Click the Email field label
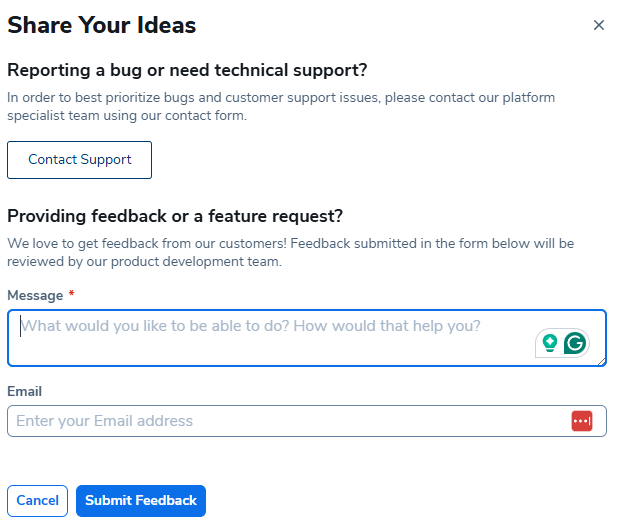Viewport: 621px width, 525px height. [25, 391]
